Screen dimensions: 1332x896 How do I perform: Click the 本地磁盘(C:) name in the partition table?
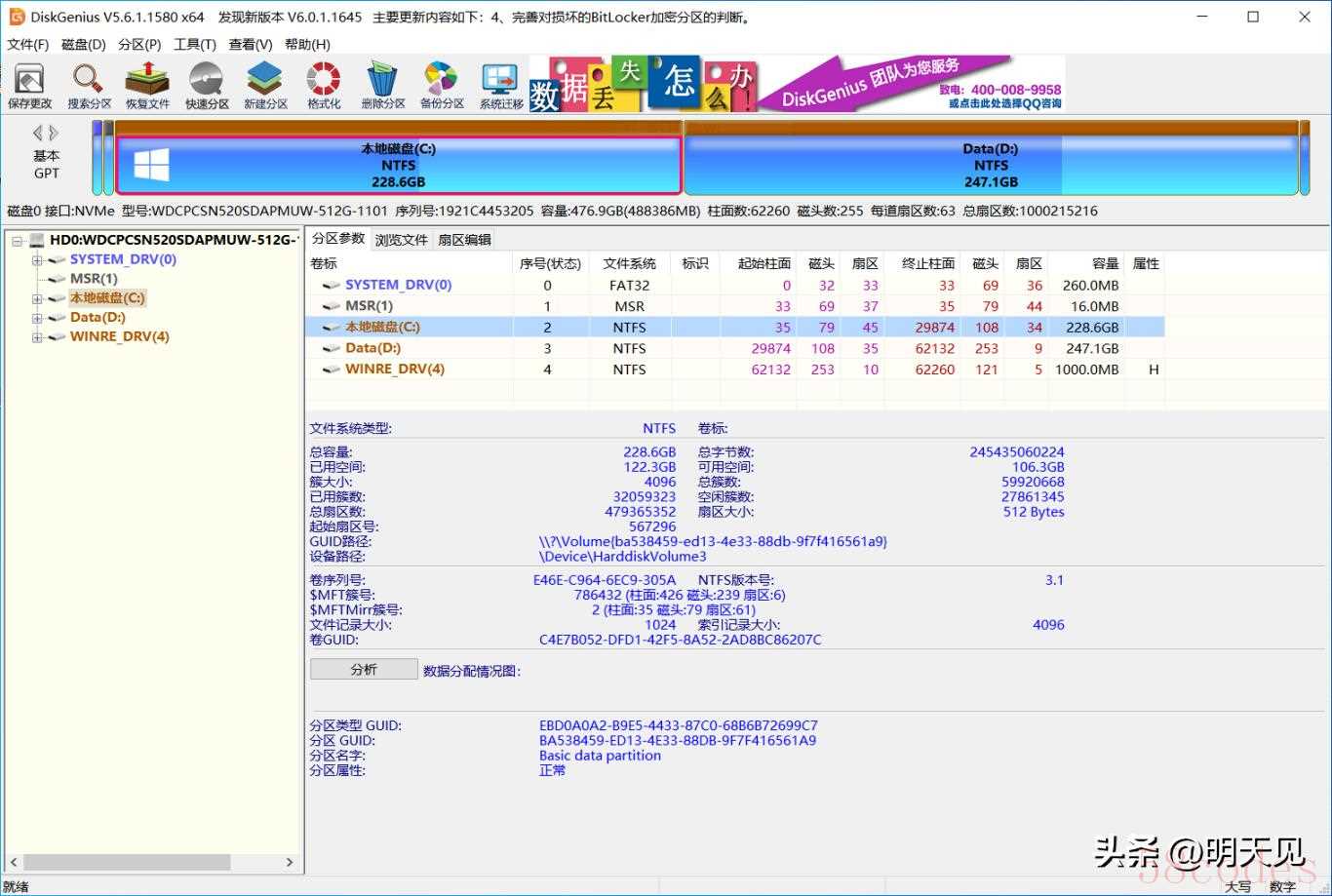coord(383,328)
